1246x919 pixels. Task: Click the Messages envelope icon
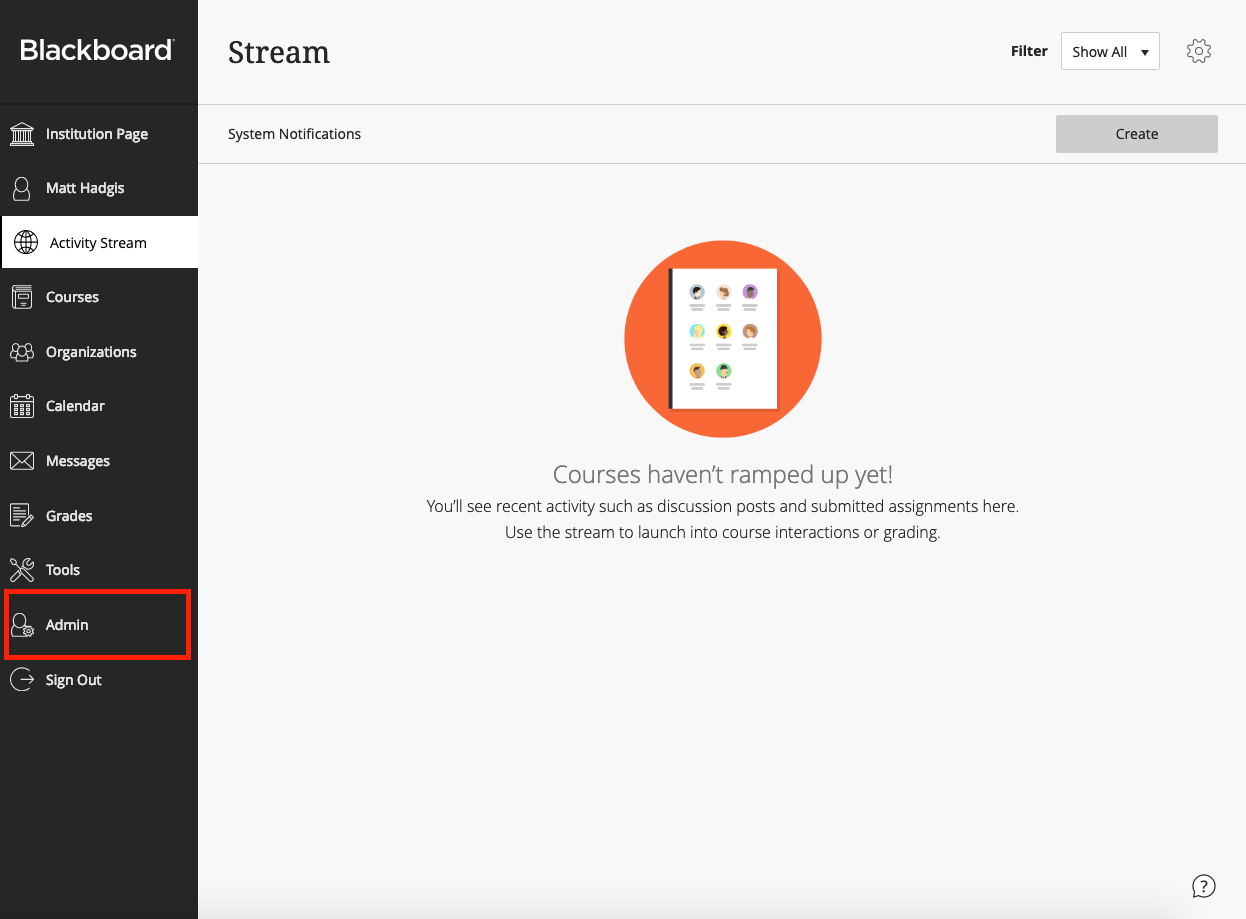22,461
